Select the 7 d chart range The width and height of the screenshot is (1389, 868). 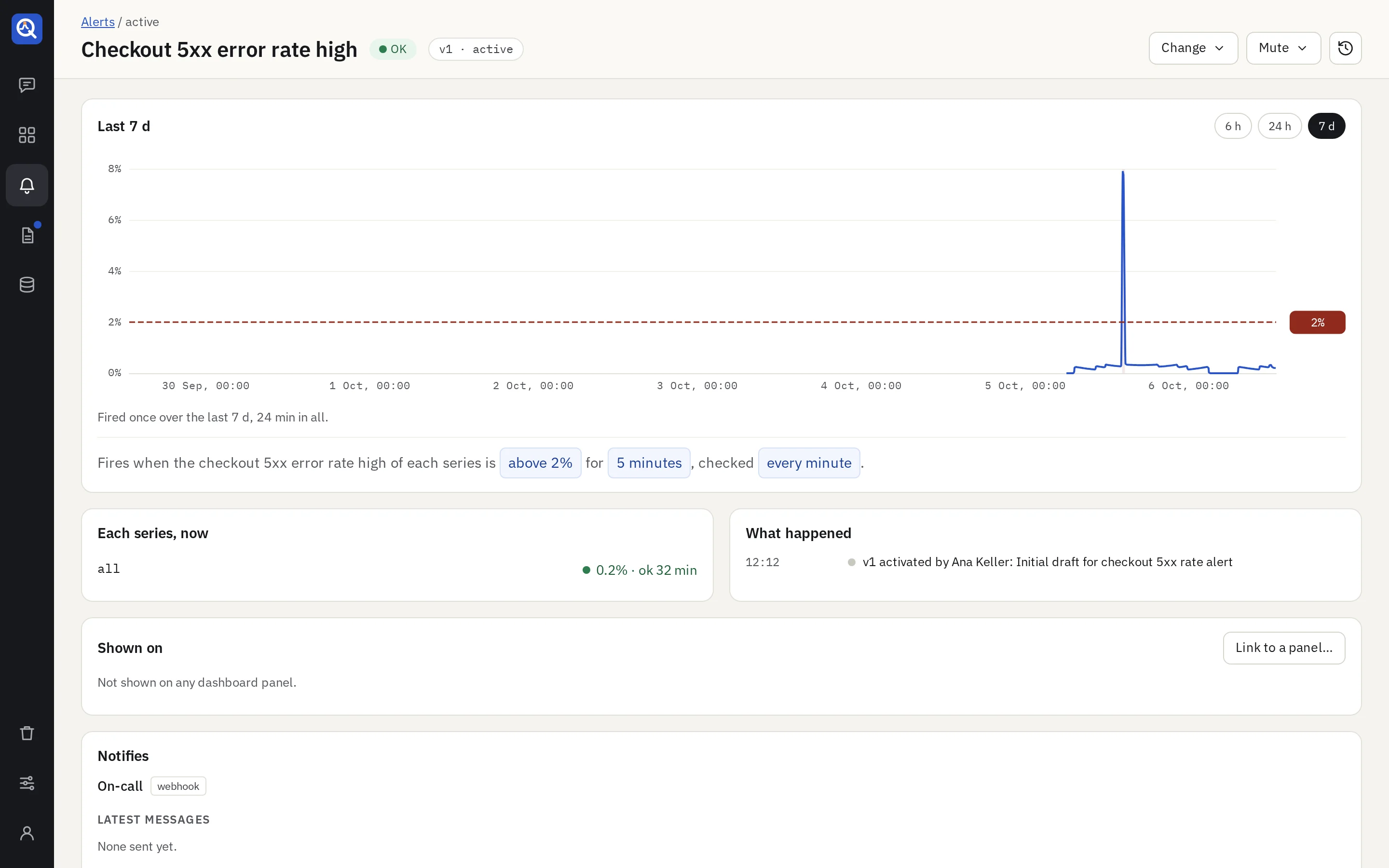click(1326, 126)
